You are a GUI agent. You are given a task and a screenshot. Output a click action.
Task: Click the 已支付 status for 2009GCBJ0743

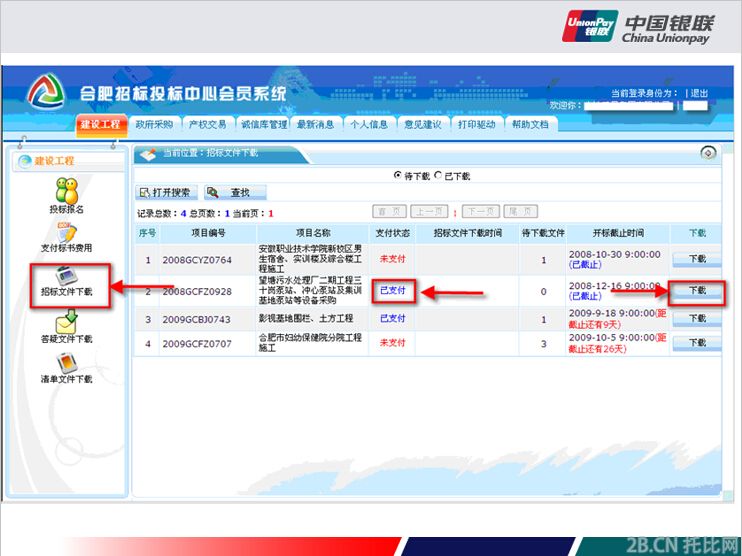point(392,319)
